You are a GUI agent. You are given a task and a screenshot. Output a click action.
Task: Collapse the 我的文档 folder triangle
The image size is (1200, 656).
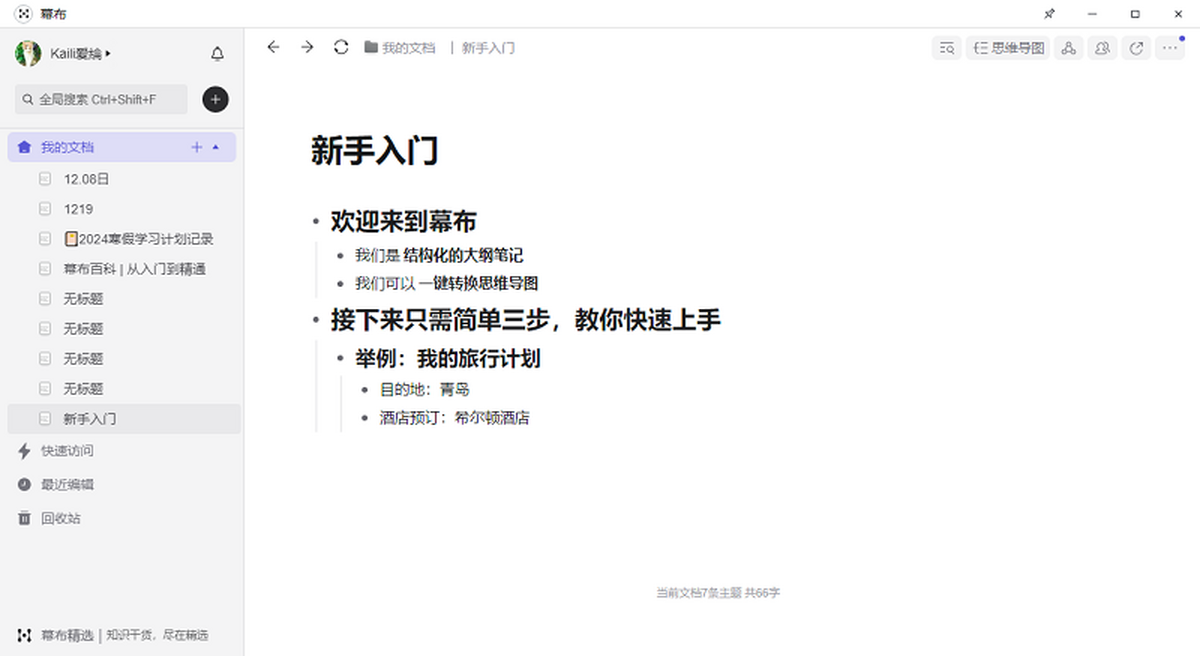click(216, 148)
